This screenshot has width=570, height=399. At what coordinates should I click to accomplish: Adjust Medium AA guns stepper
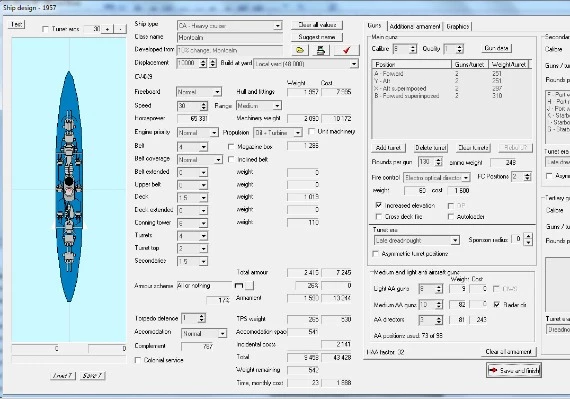click(x=439, y=305)
